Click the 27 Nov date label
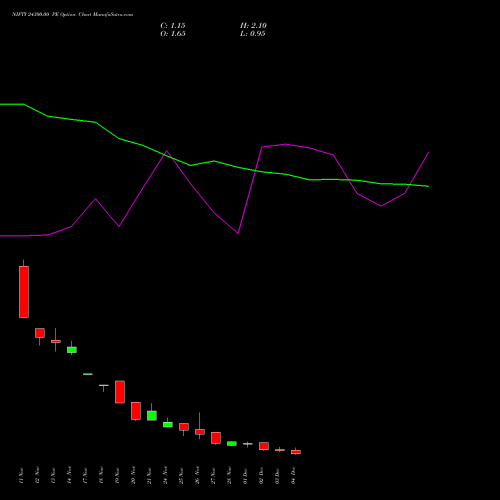 coord(213,475)
